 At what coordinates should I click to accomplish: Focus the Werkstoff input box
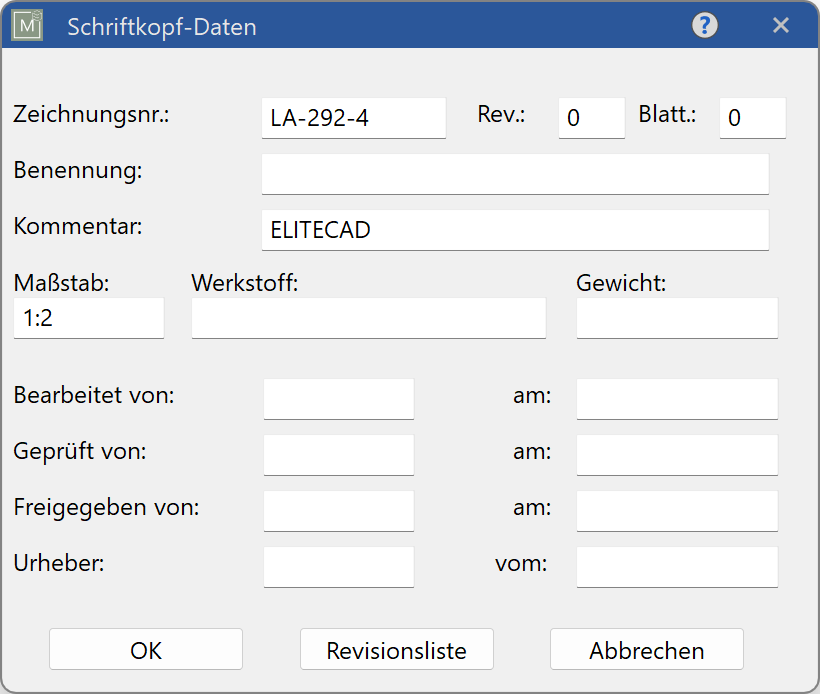coord(368,319)
